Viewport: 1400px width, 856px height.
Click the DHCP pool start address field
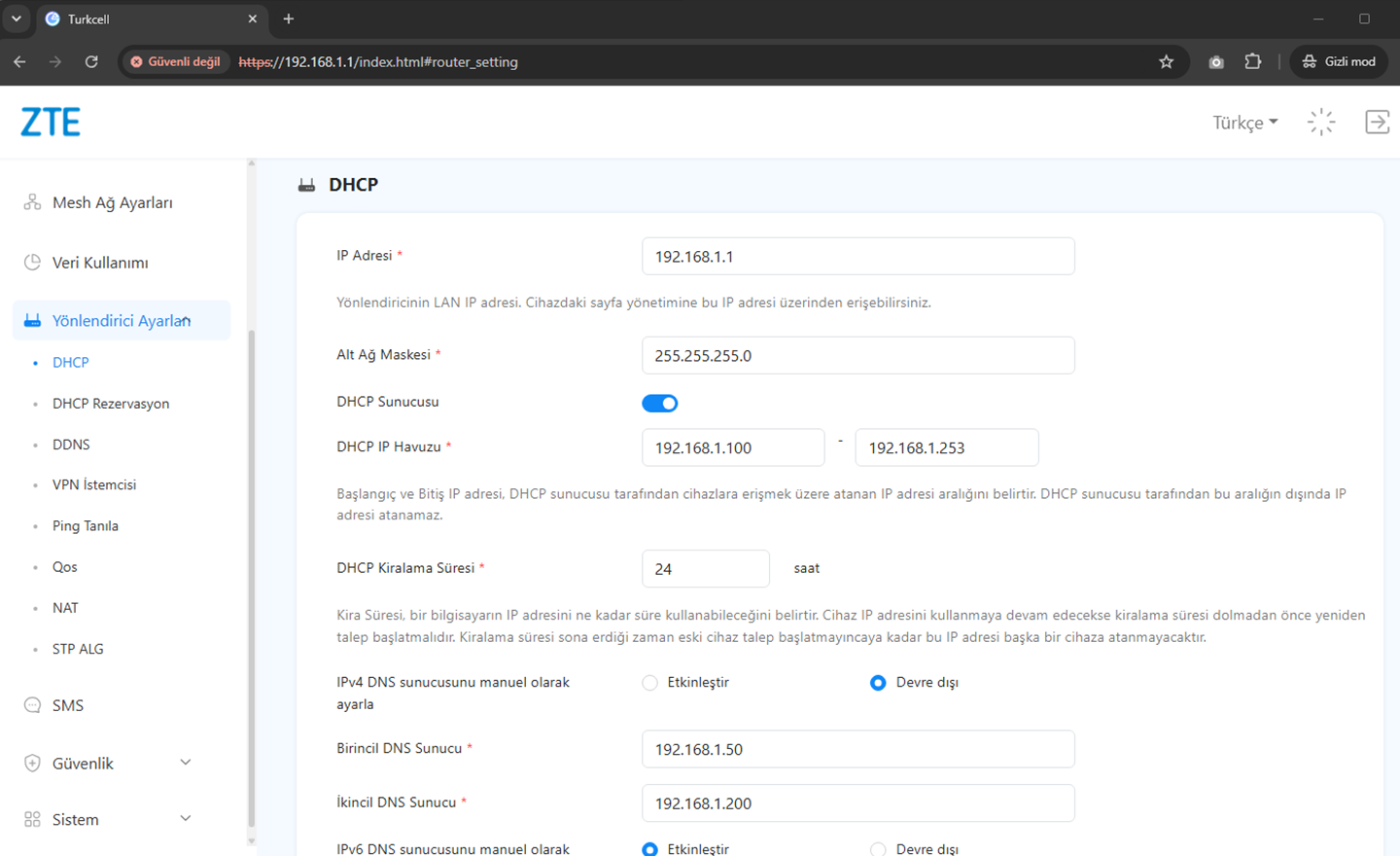tap(733, 447)
